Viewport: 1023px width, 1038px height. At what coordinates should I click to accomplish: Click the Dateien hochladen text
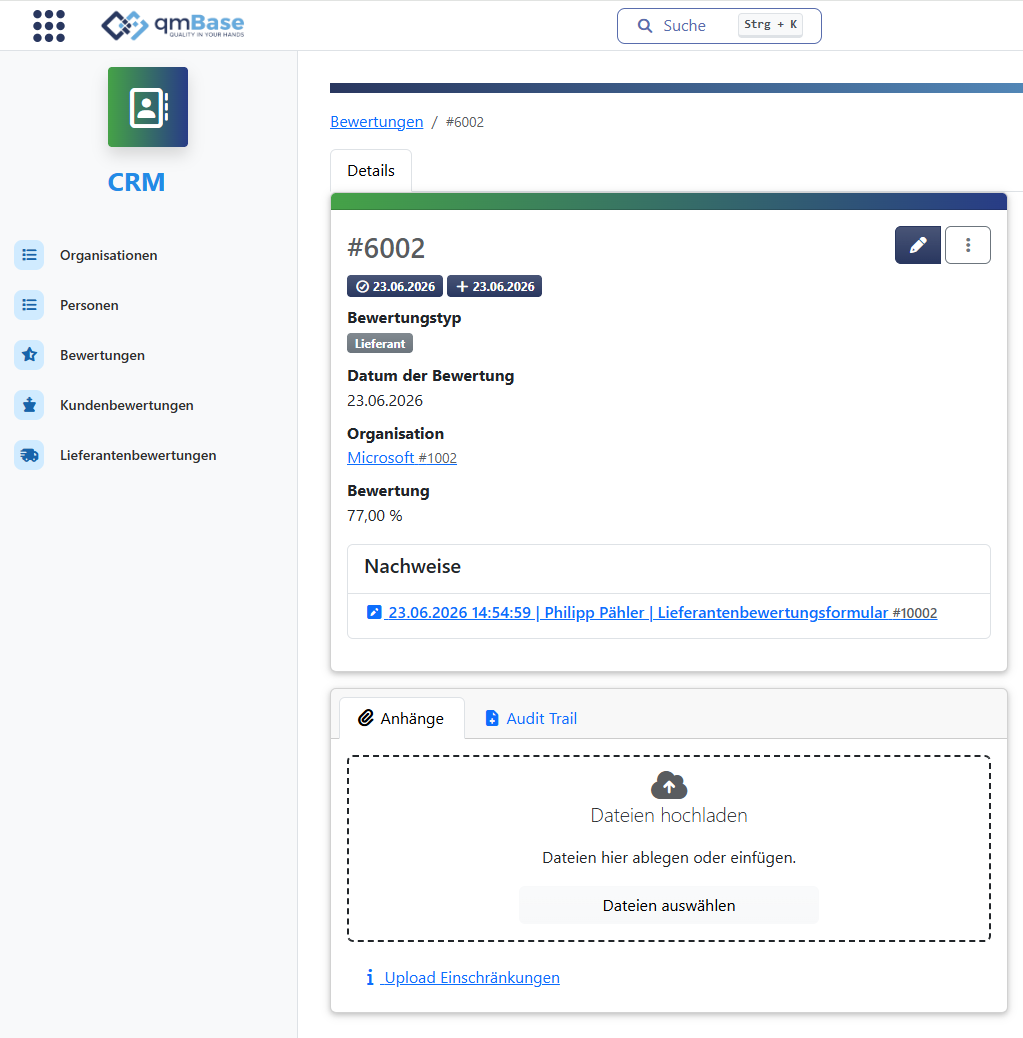click(x=669, y=815)
